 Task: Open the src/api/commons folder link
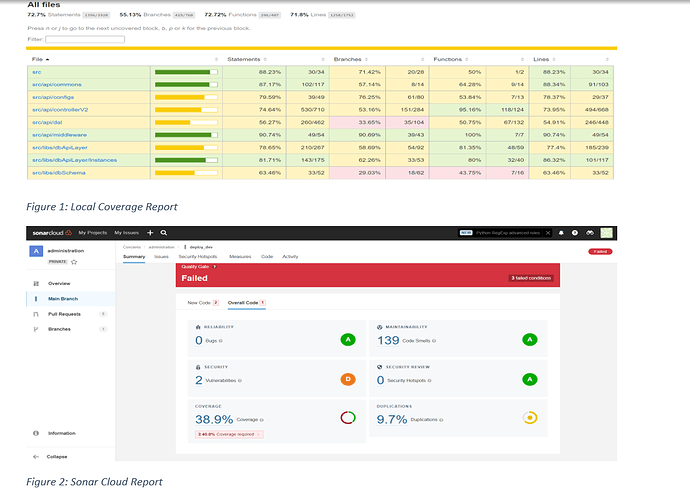point(57,84)
